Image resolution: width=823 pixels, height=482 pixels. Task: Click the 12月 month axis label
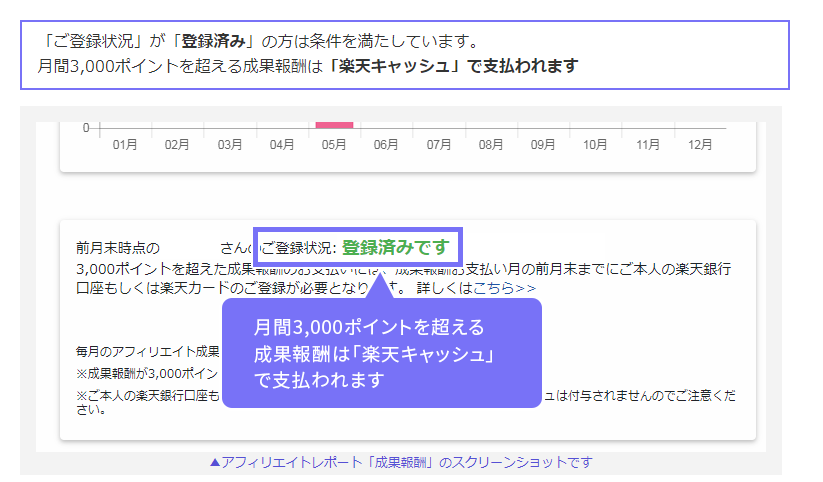coord(700,145)
